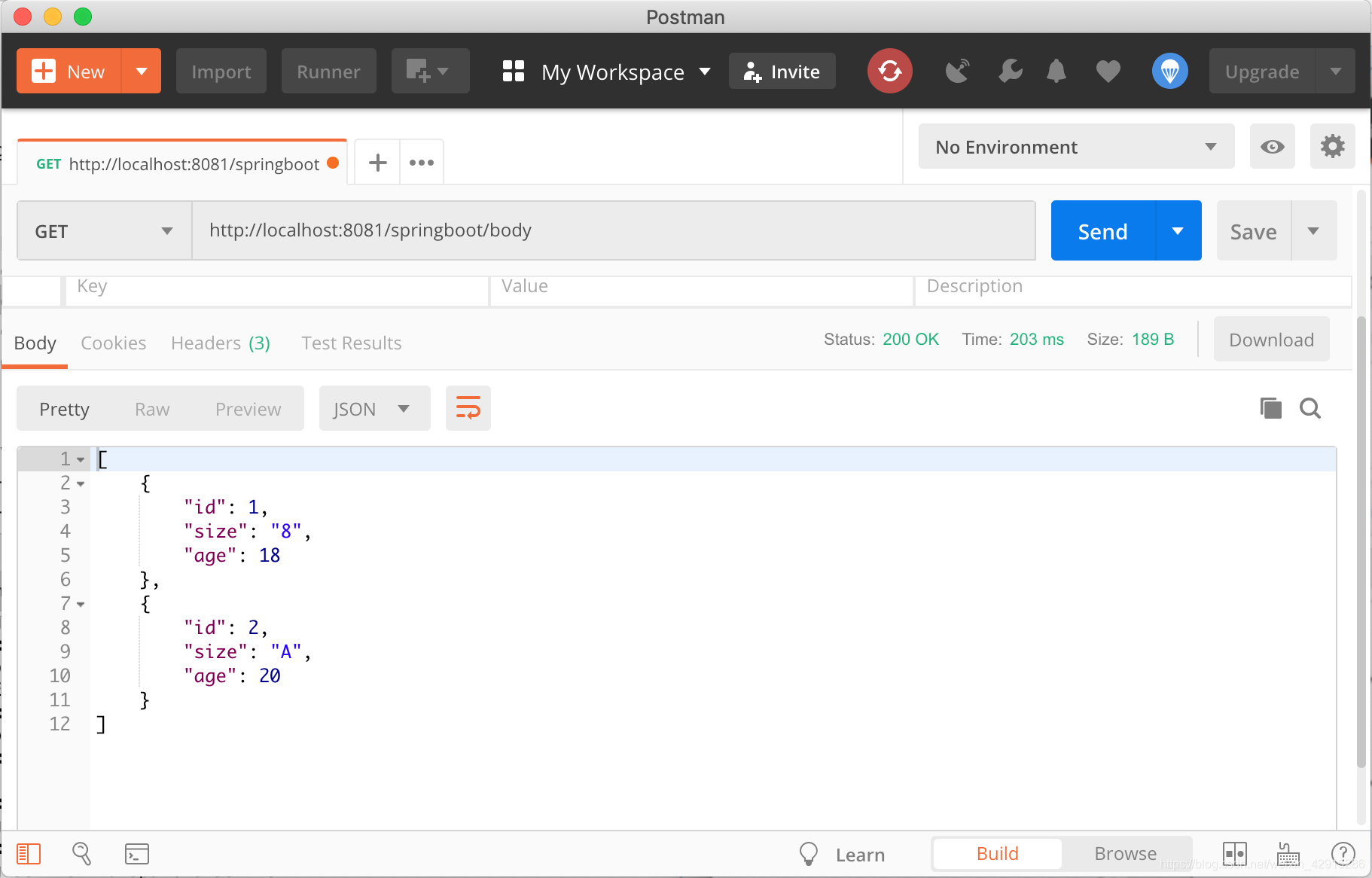Click the vertical scrollbar on right

1361,542
